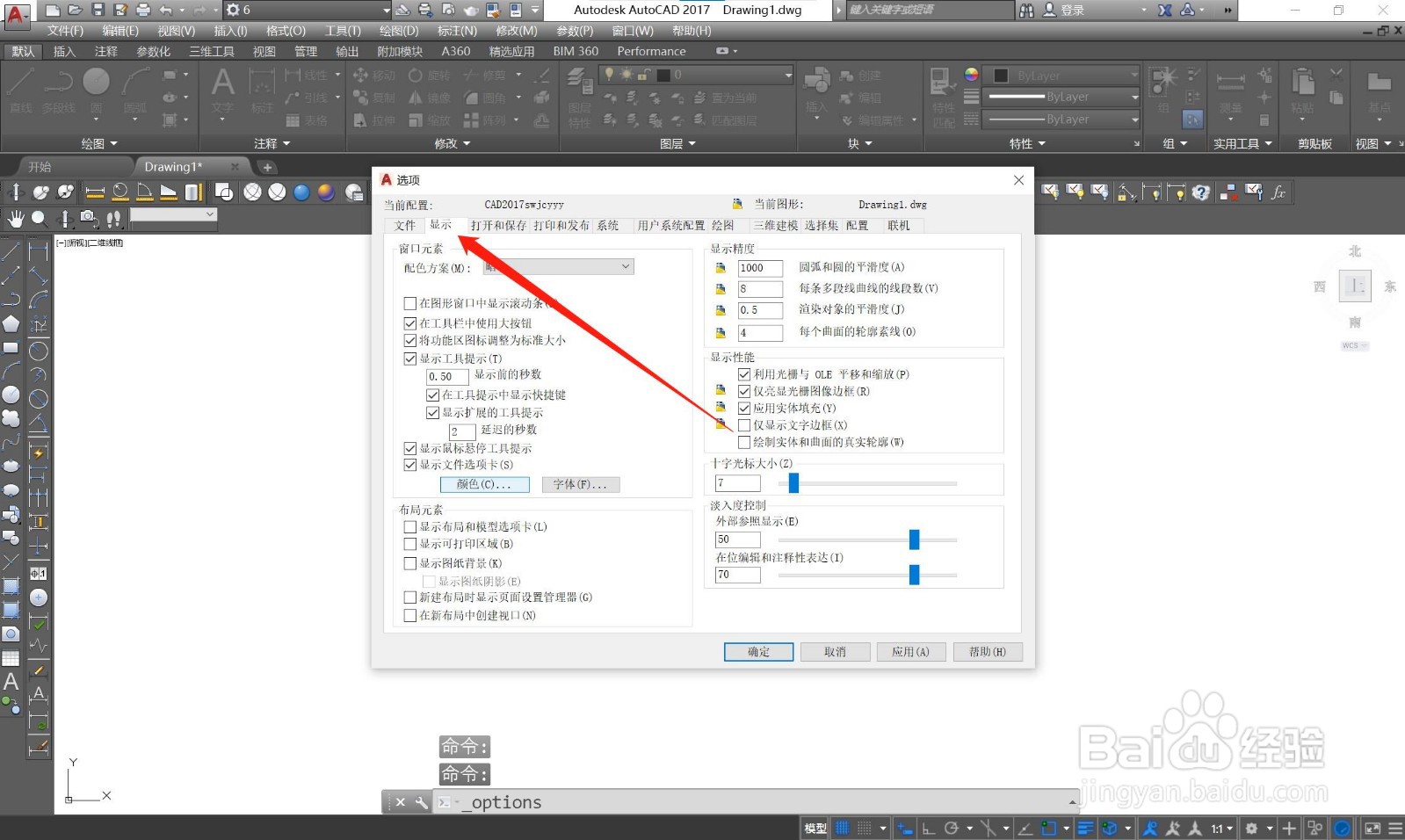
Task: Switch to the Selection tab in Options
Action: tap(822, 226)
